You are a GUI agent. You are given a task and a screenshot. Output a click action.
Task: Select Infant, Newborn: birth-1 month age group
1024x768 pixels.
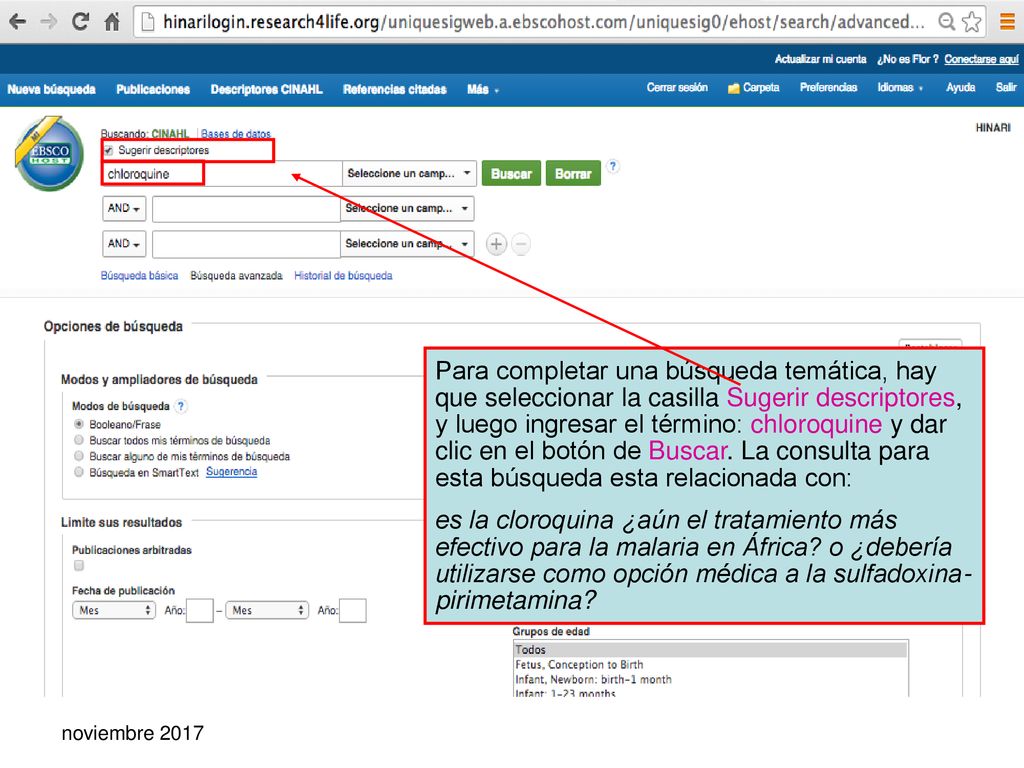coord(711,679)
